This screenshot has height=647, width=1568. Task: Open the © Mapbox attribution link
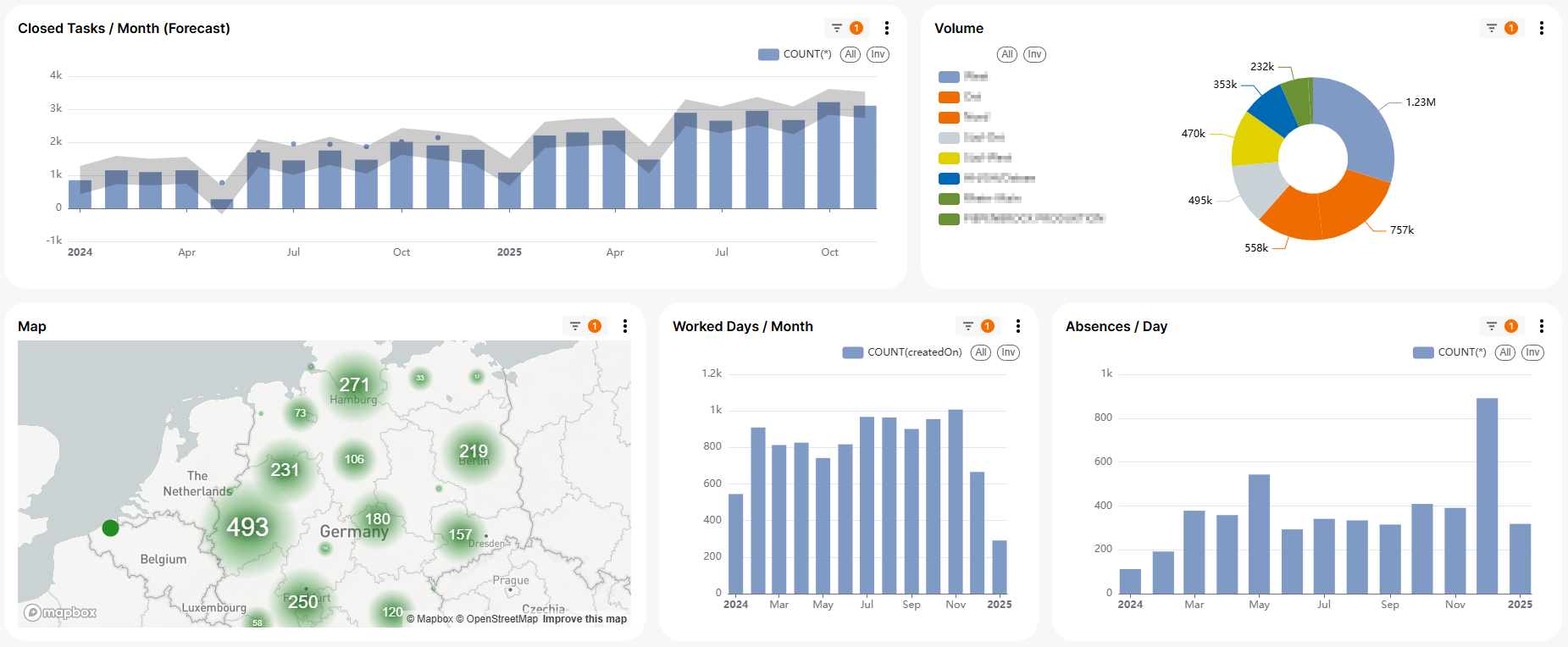point(429,619)
